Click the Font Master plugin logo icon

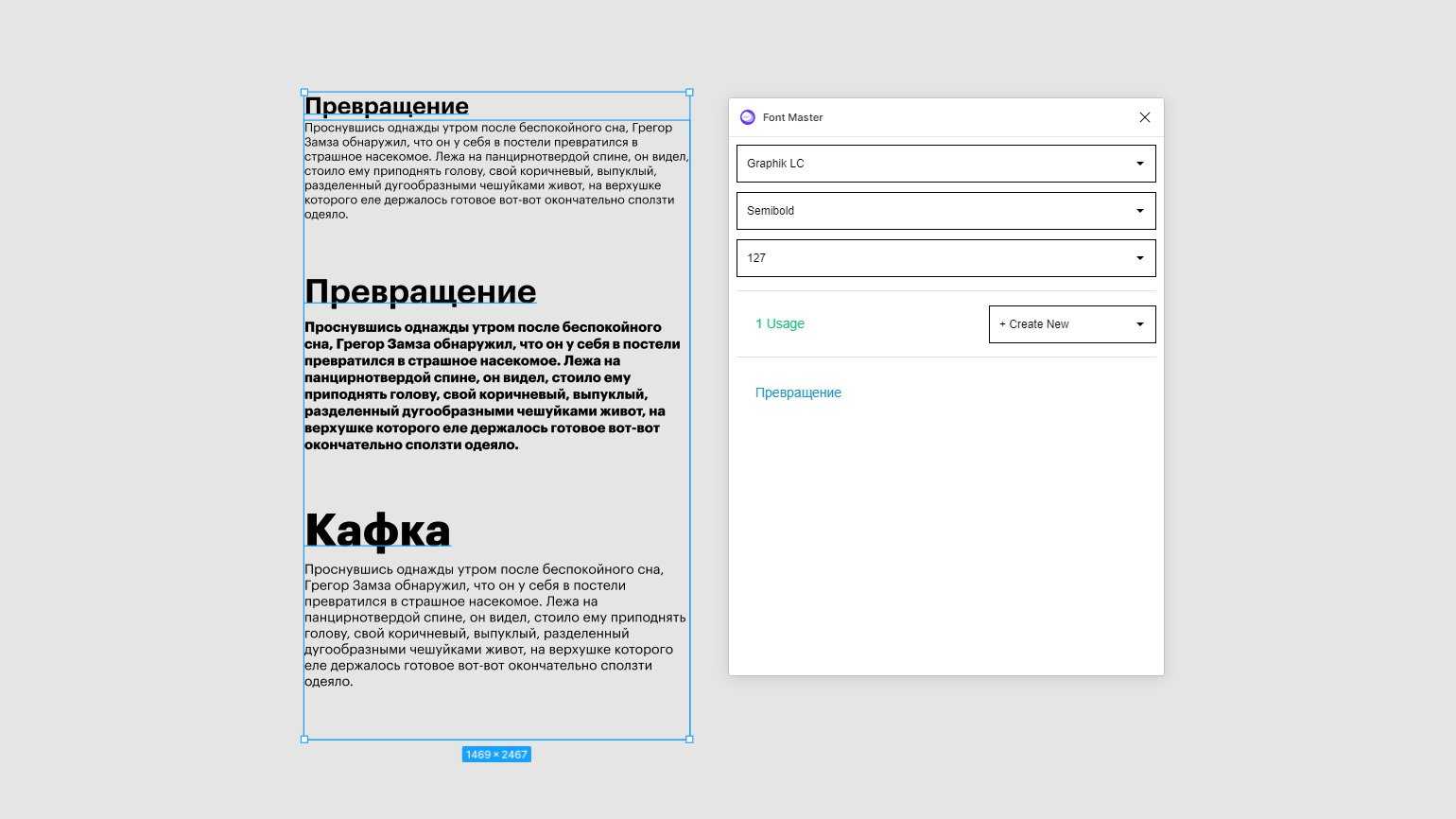pos(747,117)
